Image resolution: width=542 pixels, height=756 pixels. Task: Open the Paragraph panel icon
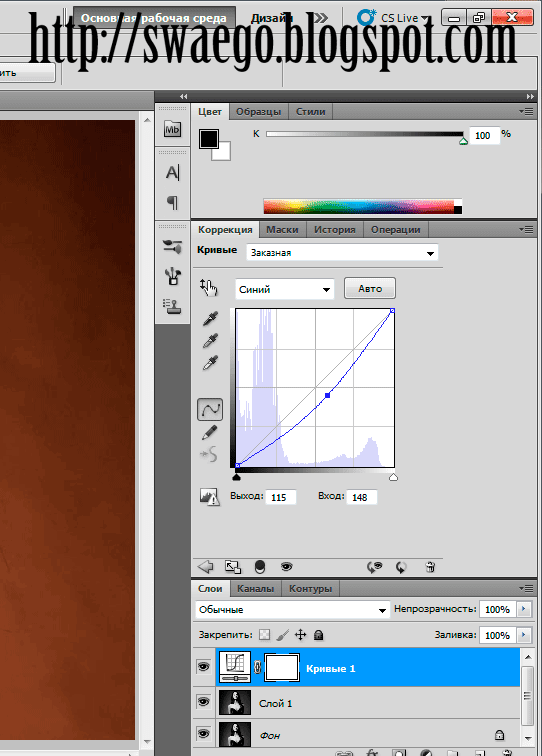coord(173,202)
